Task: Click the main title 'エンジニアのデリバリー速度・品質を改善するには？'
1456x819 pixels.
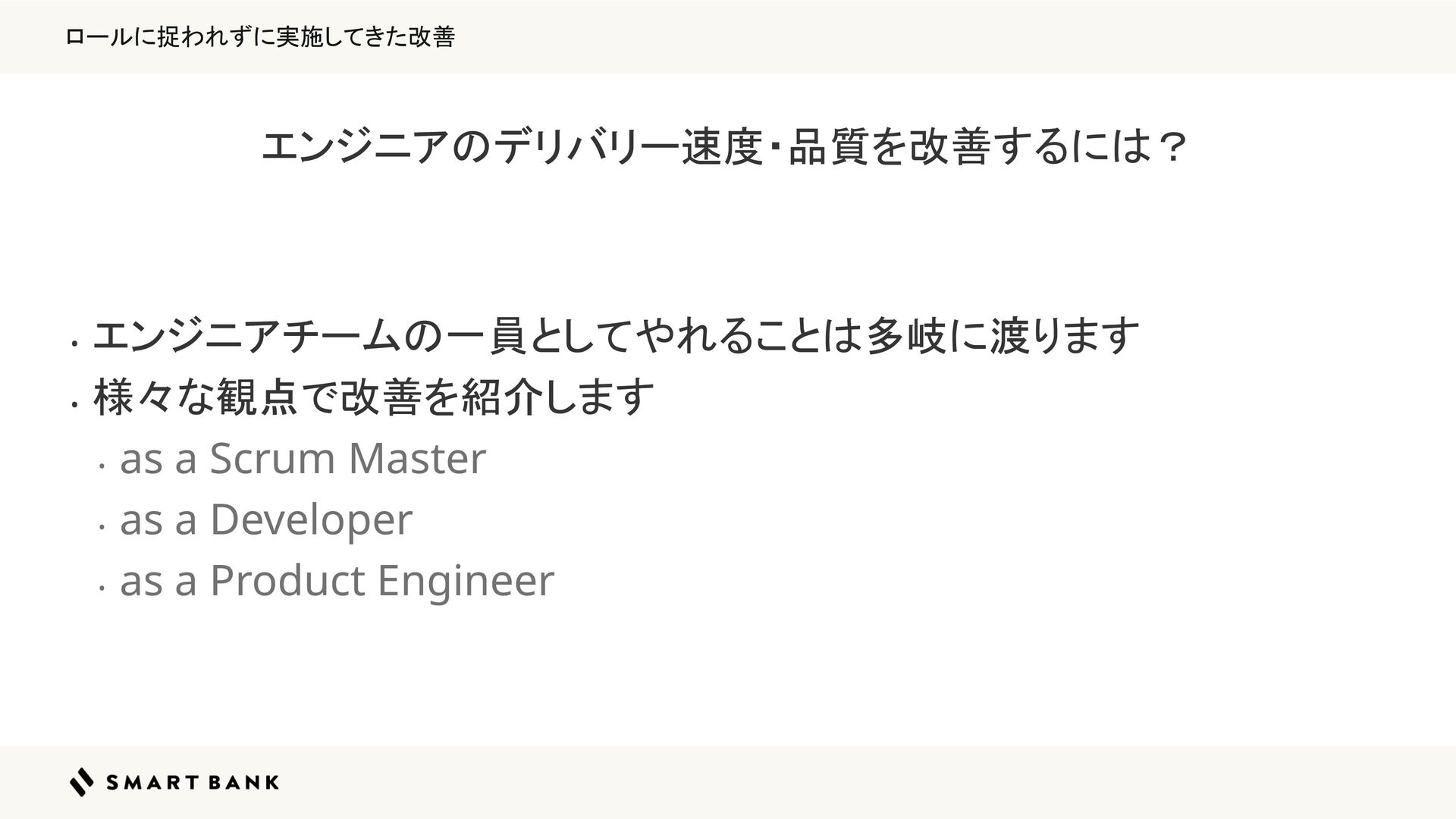Action: 724,147
